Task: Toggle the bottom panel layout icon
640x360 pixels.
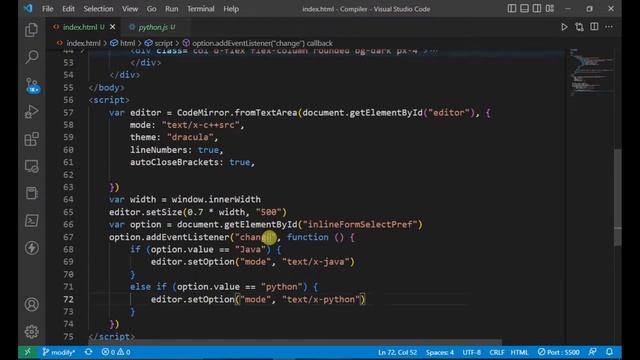Action: coord(524,9)
